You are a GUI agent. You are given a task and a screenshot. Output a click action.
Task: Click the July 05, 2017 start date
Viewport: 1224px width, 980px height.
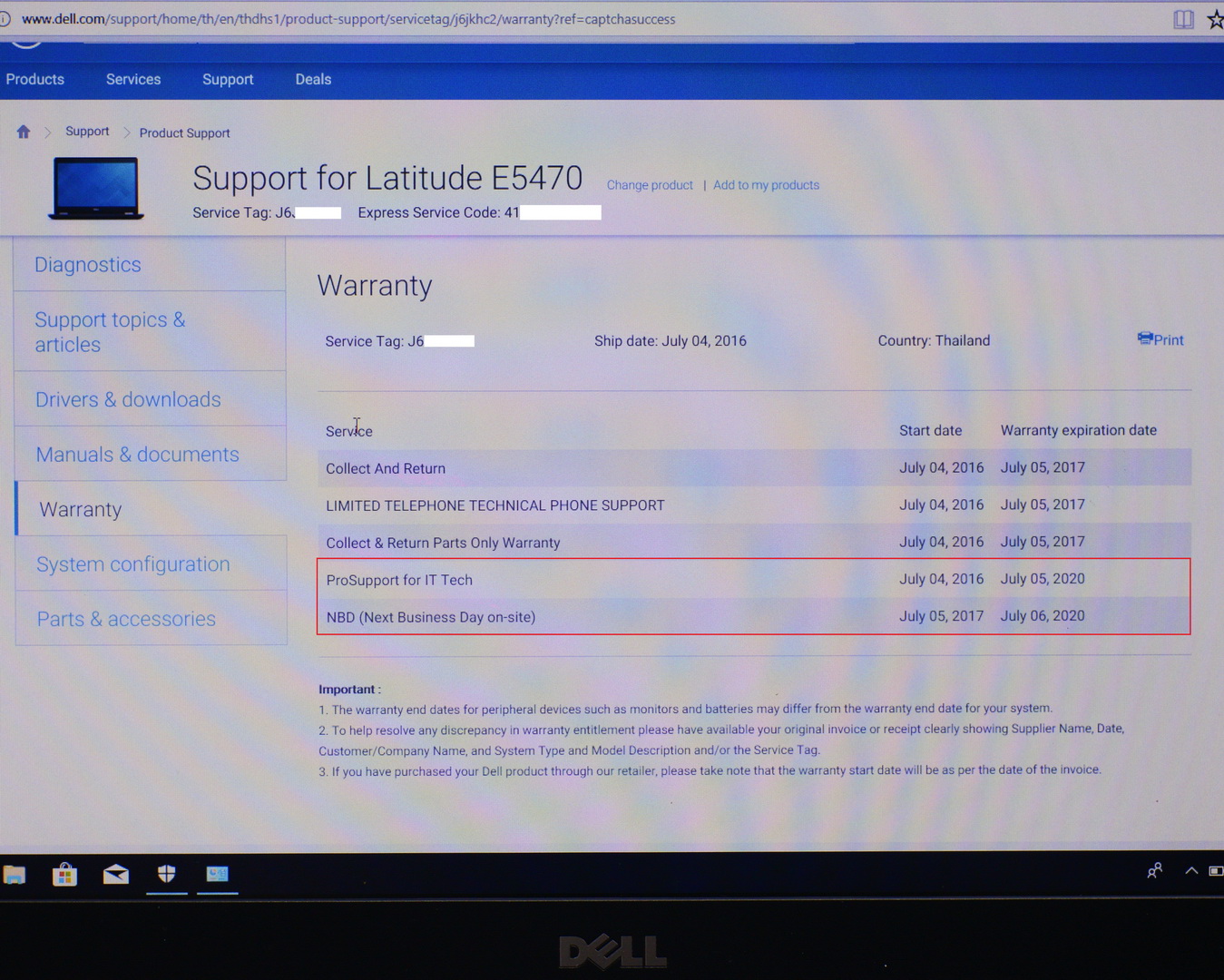[x=941, y=616]
